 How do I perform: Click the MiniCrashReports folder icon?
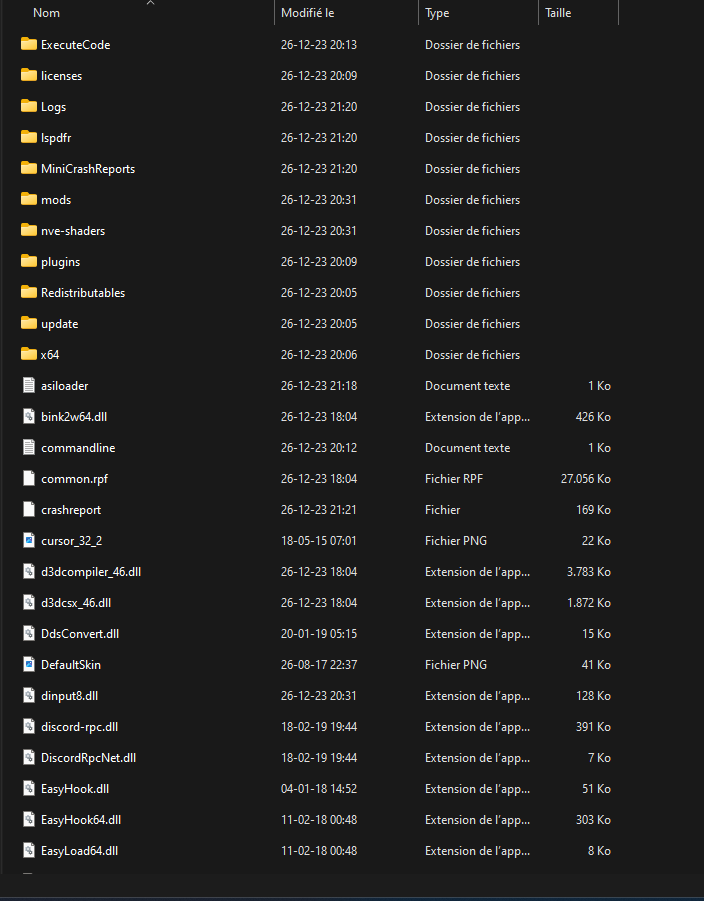click(29, 168)
